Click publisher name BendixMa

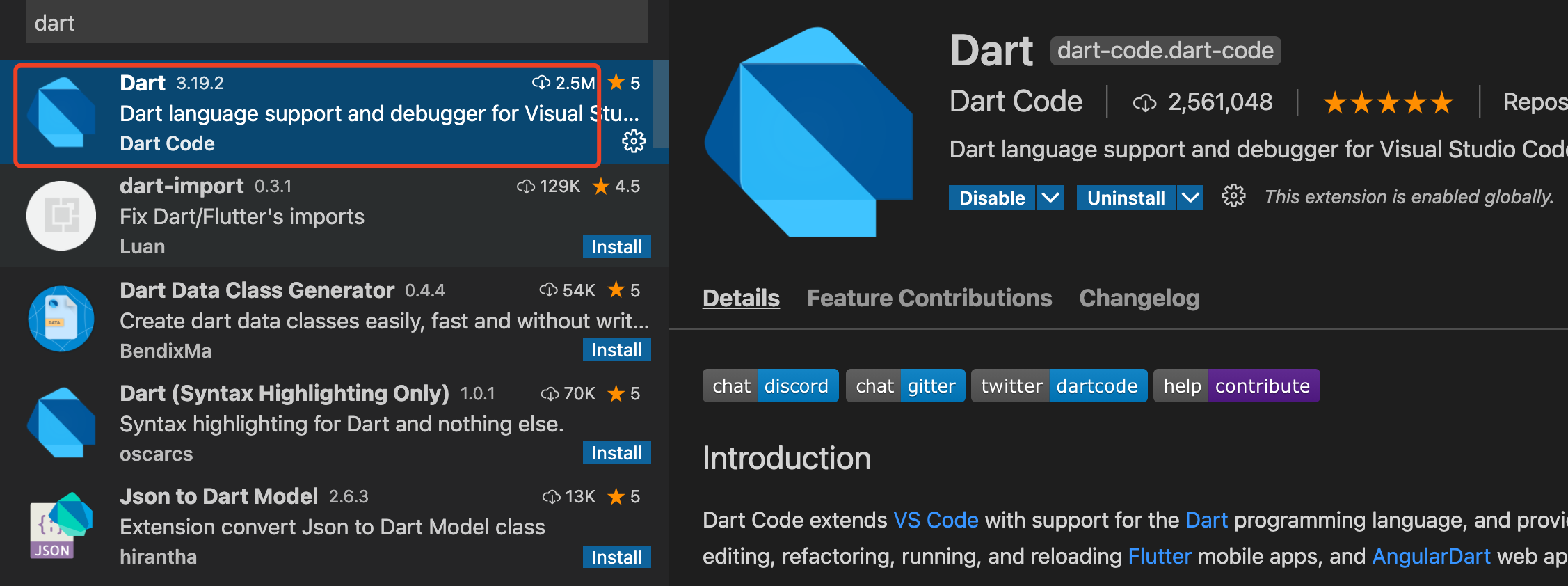coord(166,350)
